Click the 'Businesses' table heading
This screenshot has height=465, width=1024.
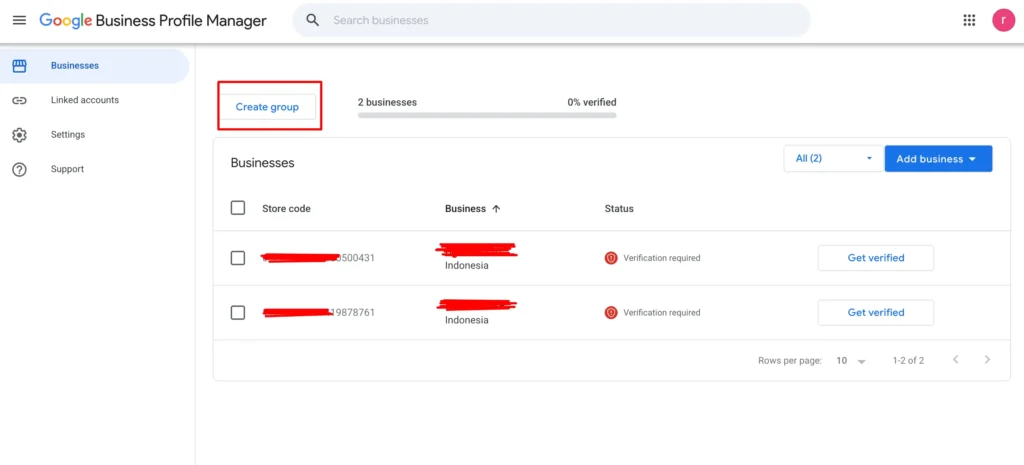tap(263, 163)
